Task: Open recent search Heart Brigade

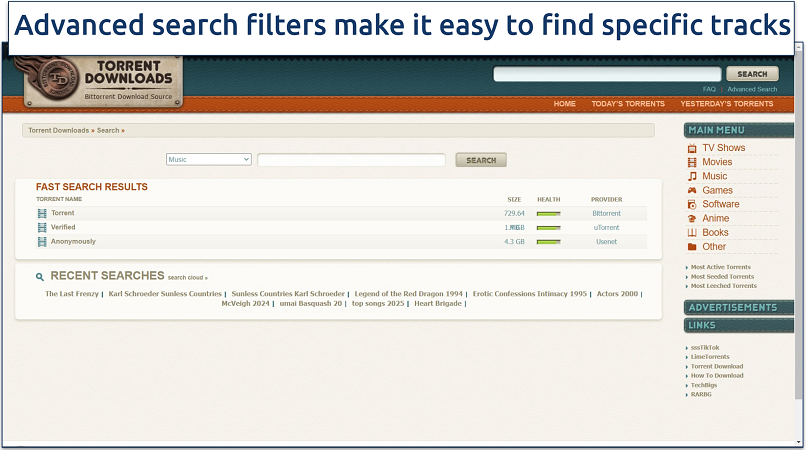Action: tap(438, 304)
